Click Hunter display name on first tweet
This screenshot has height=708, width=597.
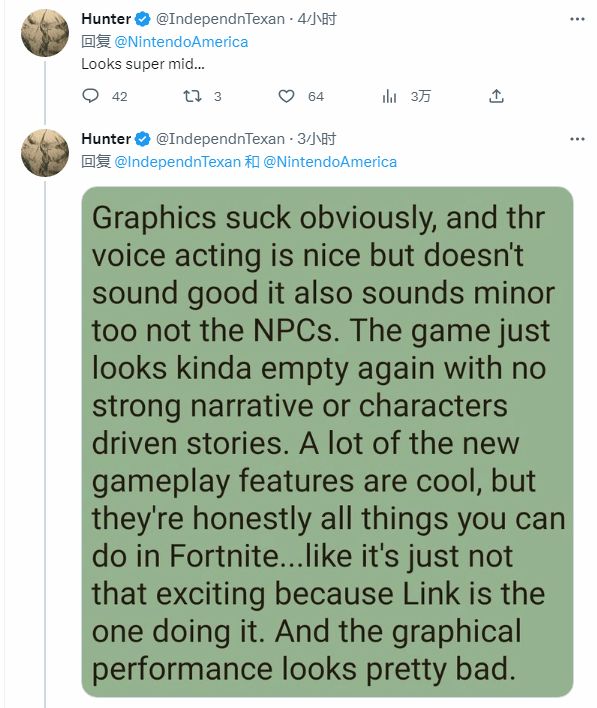pyautogui.click(x=106, y=19)
